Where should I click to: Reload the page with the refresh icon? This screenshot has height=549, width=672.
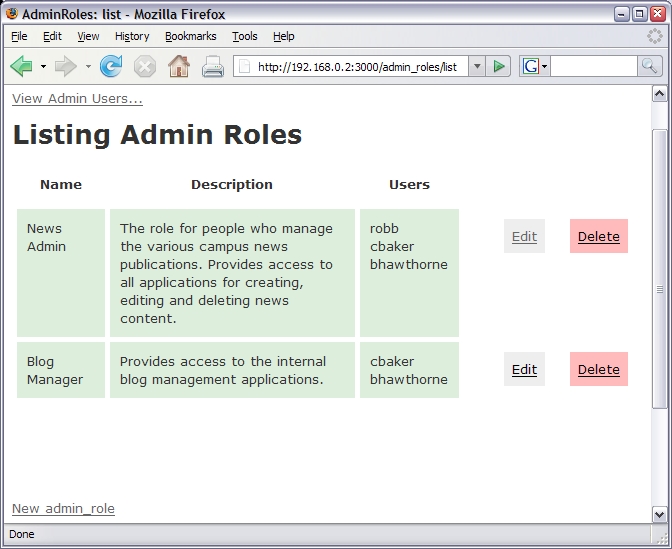[111, 66]
